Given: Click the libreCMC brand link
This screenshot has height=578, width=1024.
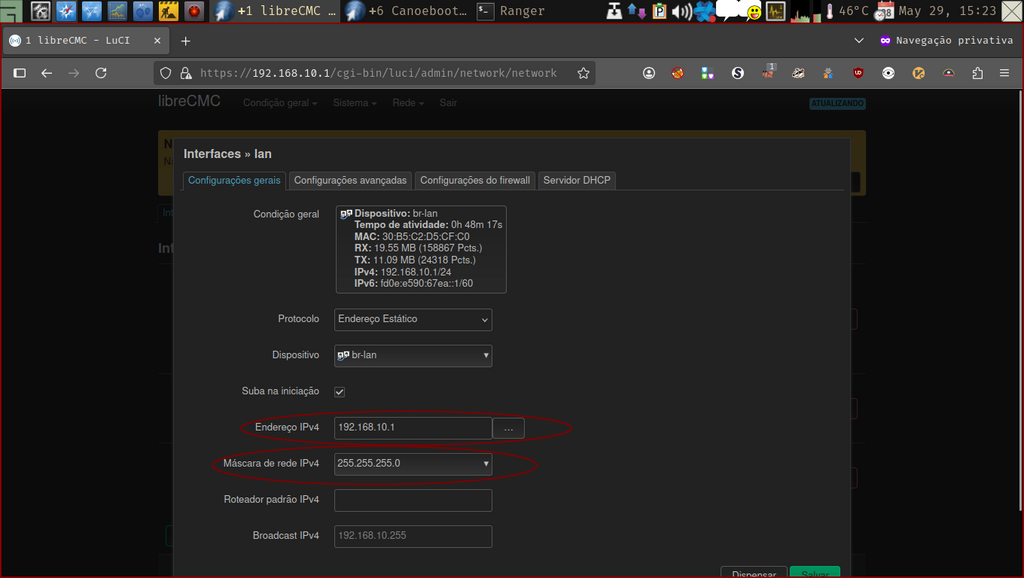Looking at the screenshot, I should 189,101.
